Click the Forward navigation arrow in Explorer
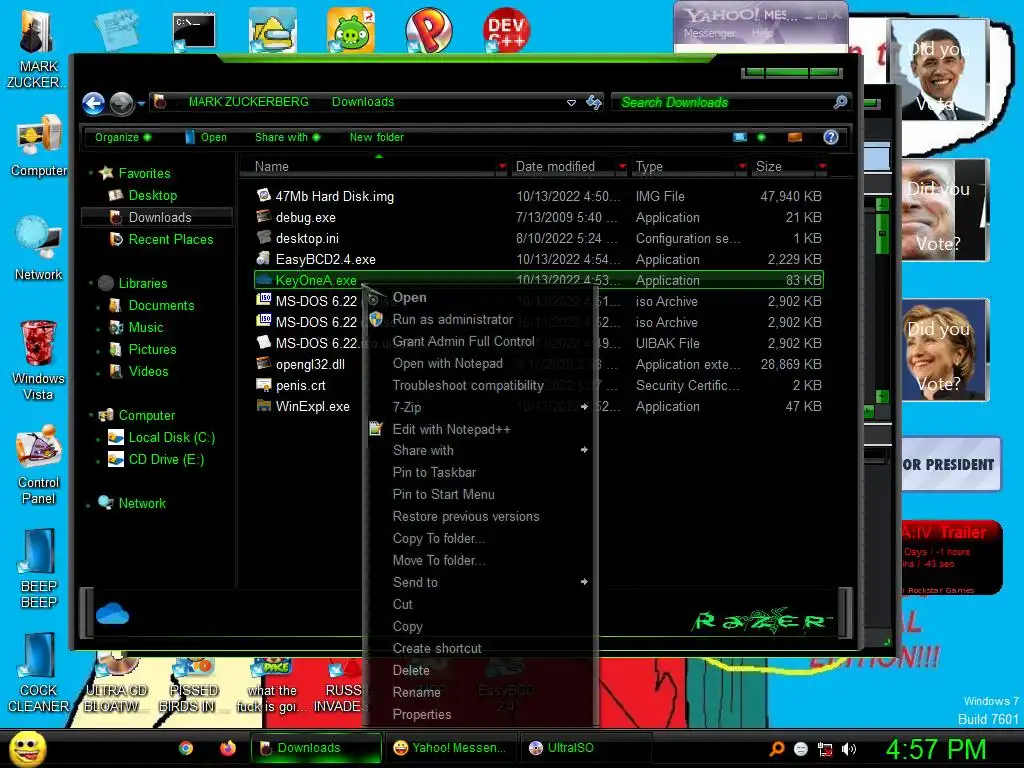 tap(121, 103)
